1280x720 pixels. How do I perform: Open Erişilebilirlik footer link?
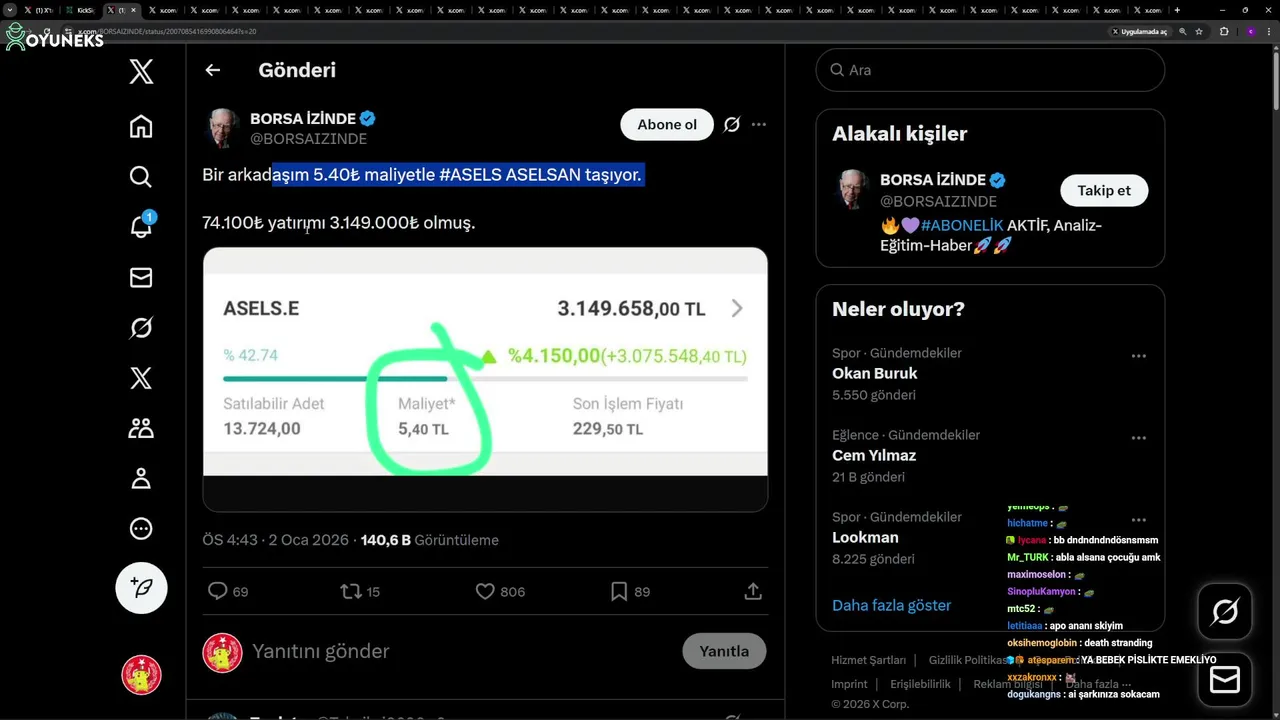coord(920,684)
